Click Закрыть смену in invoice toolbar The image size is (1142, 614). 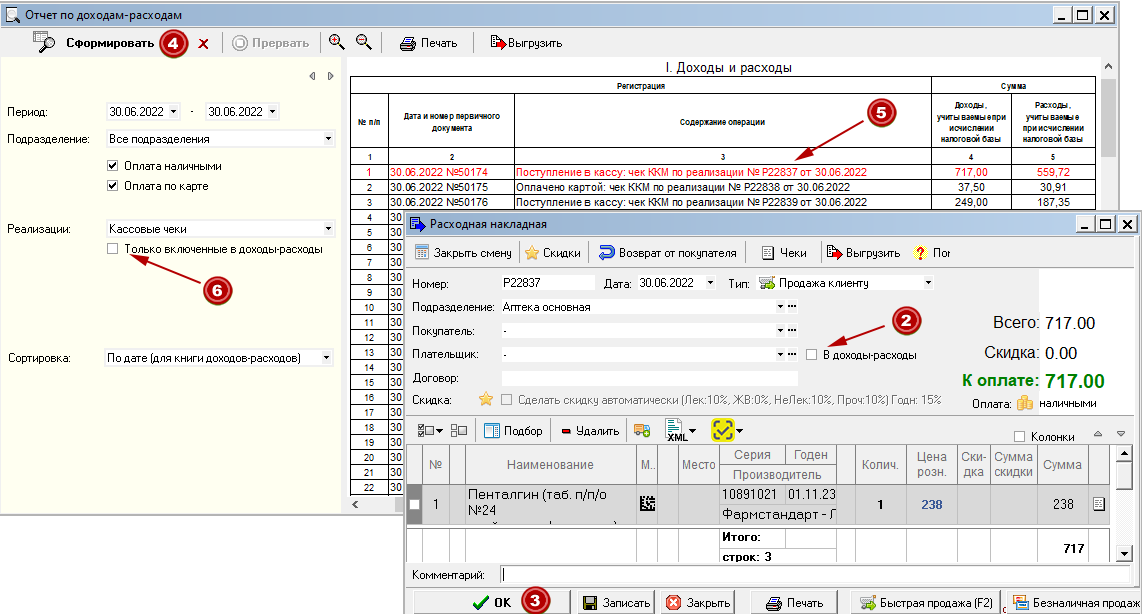pyautogui.click(x=463, y=253)
